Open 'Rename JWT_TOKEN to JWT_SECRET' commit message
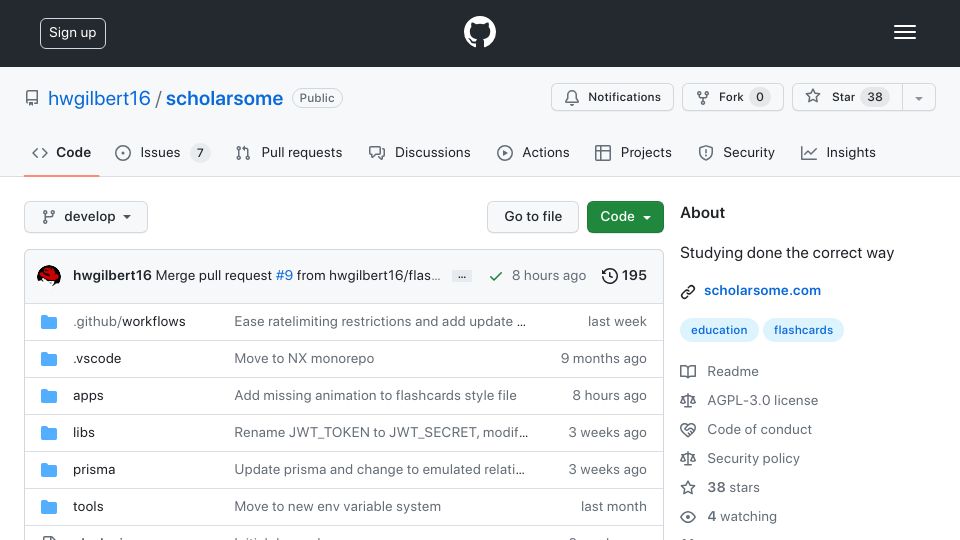Screen dimensions: 960x540 [381, 432]
